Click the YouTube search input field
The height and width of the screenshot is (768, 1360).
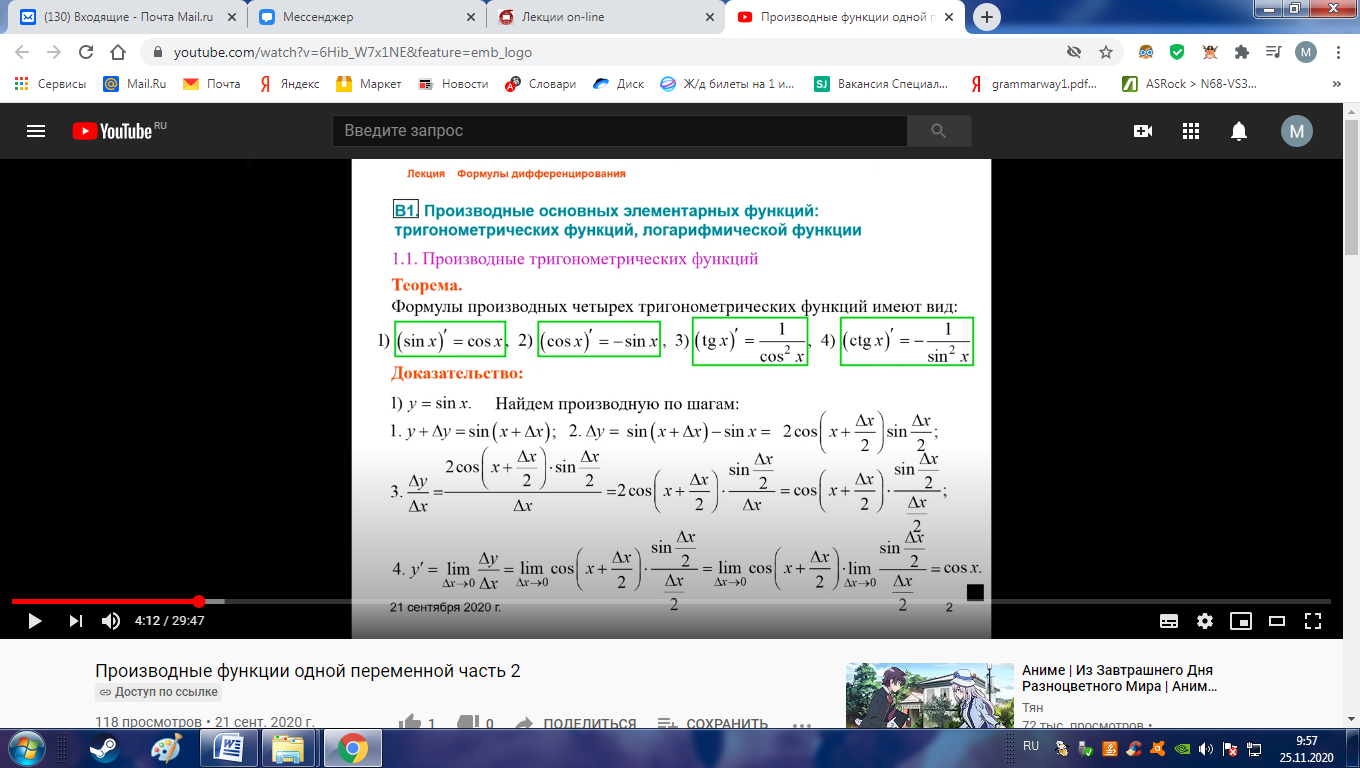[620, 131]
